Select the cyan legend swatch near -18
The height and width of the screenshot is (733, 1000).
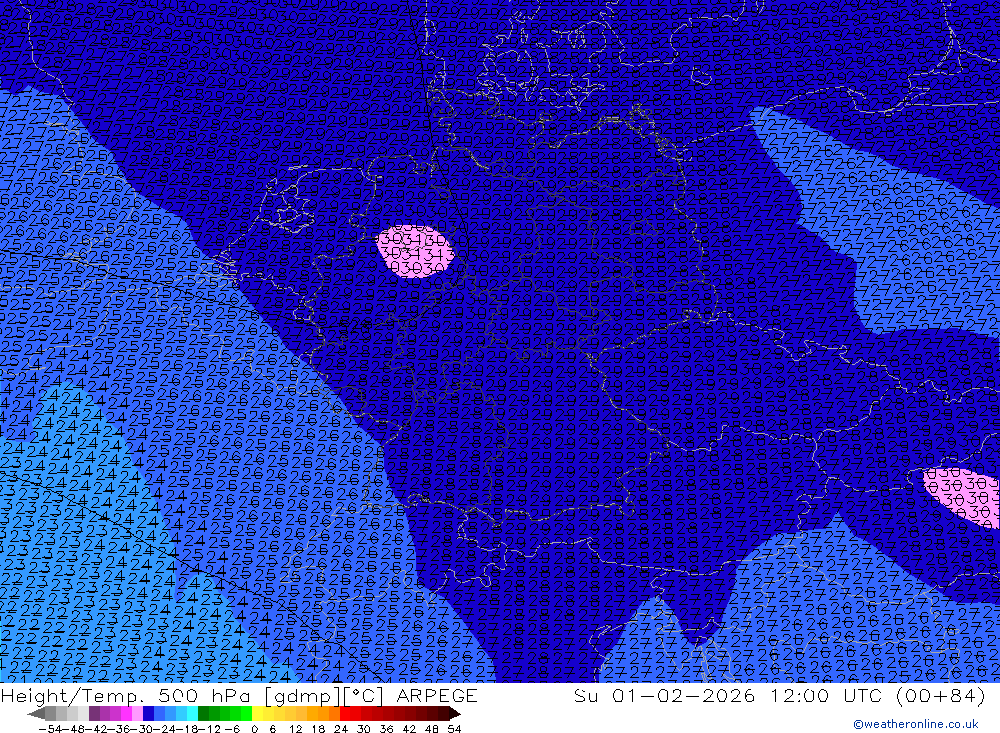click(x=192, y=713)
